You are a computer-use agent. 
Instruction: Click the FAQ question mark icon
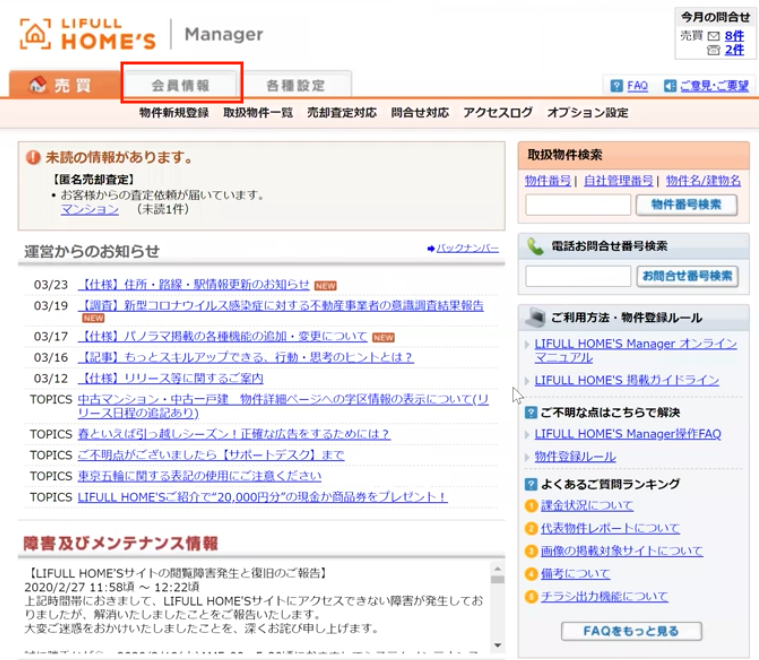point(616,86)
